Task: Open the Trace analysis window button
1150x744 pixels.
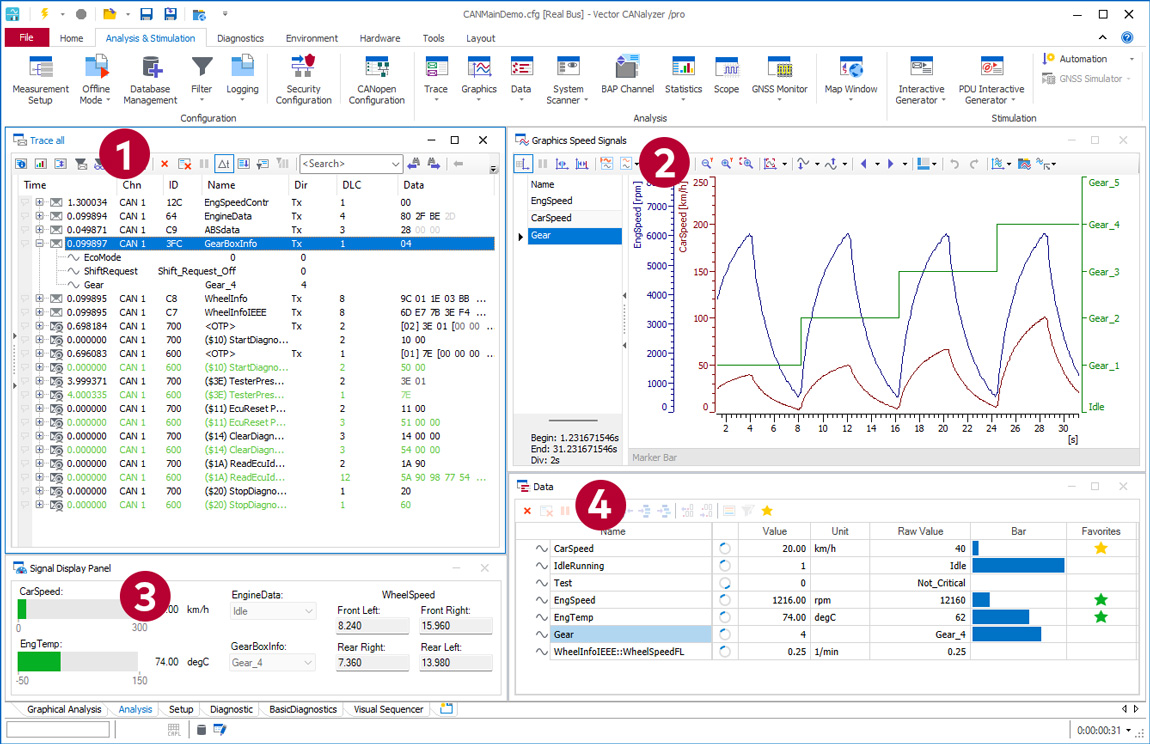Action: point(436,79)
